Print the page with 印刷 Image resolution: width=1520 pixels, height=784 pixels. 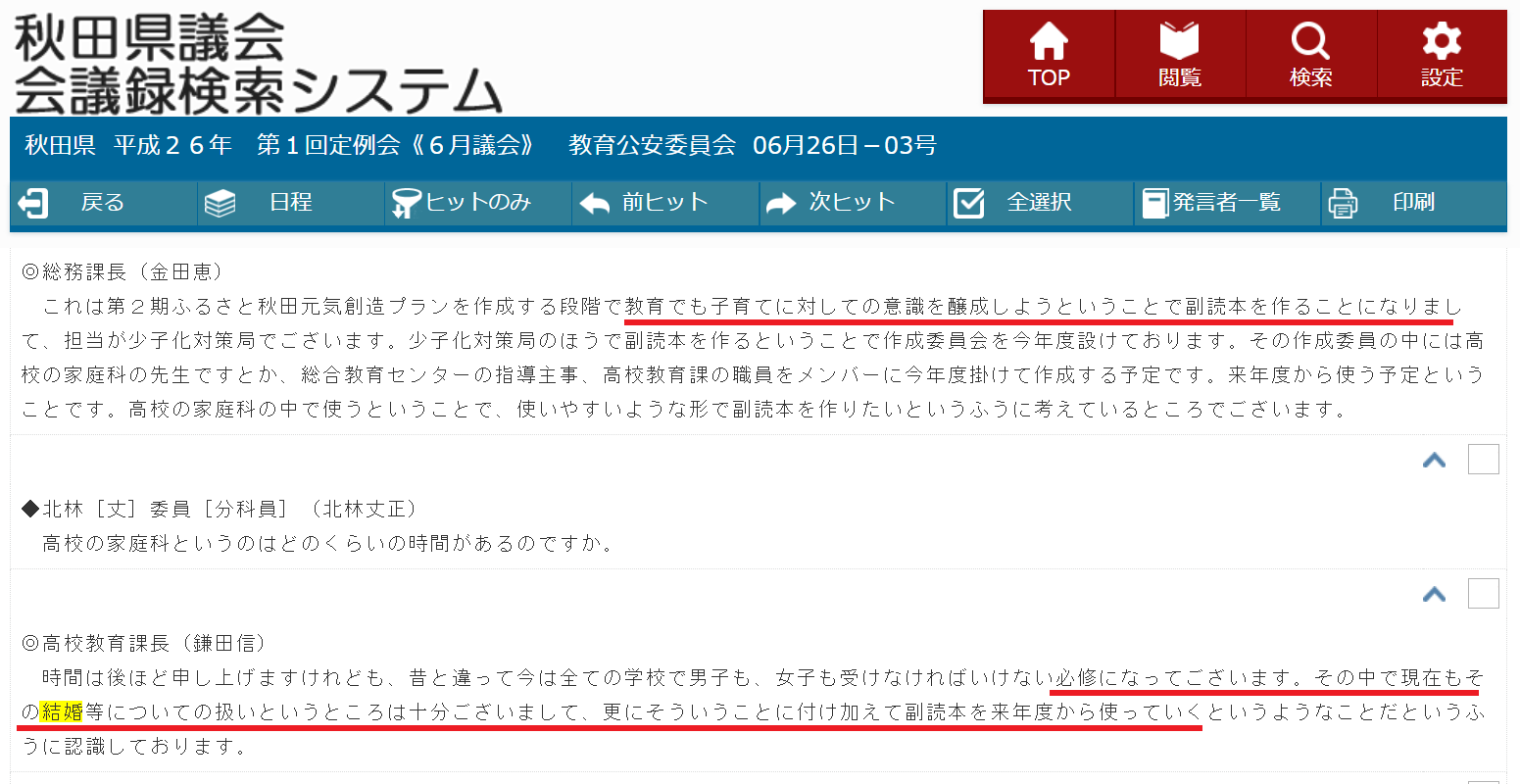pos(1412,203)
